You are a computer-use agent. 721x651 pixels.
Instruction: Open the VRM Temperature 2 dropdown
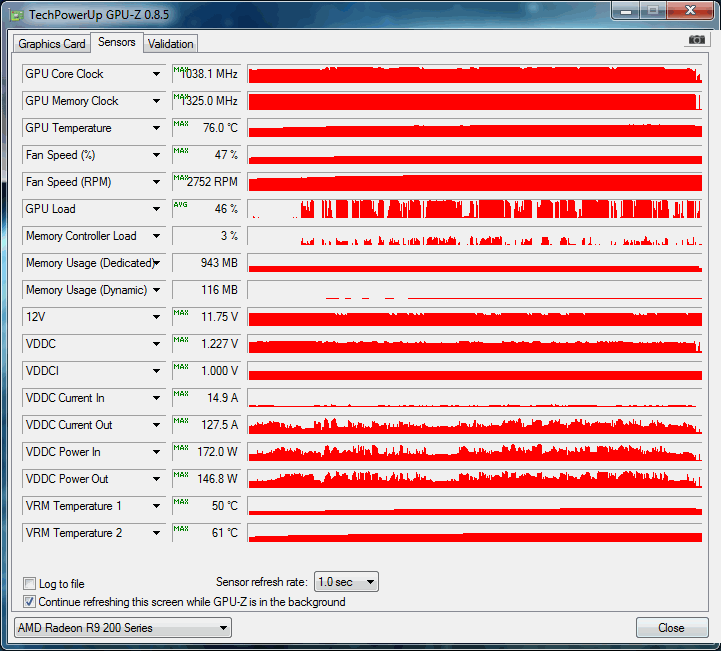[156, 533]
